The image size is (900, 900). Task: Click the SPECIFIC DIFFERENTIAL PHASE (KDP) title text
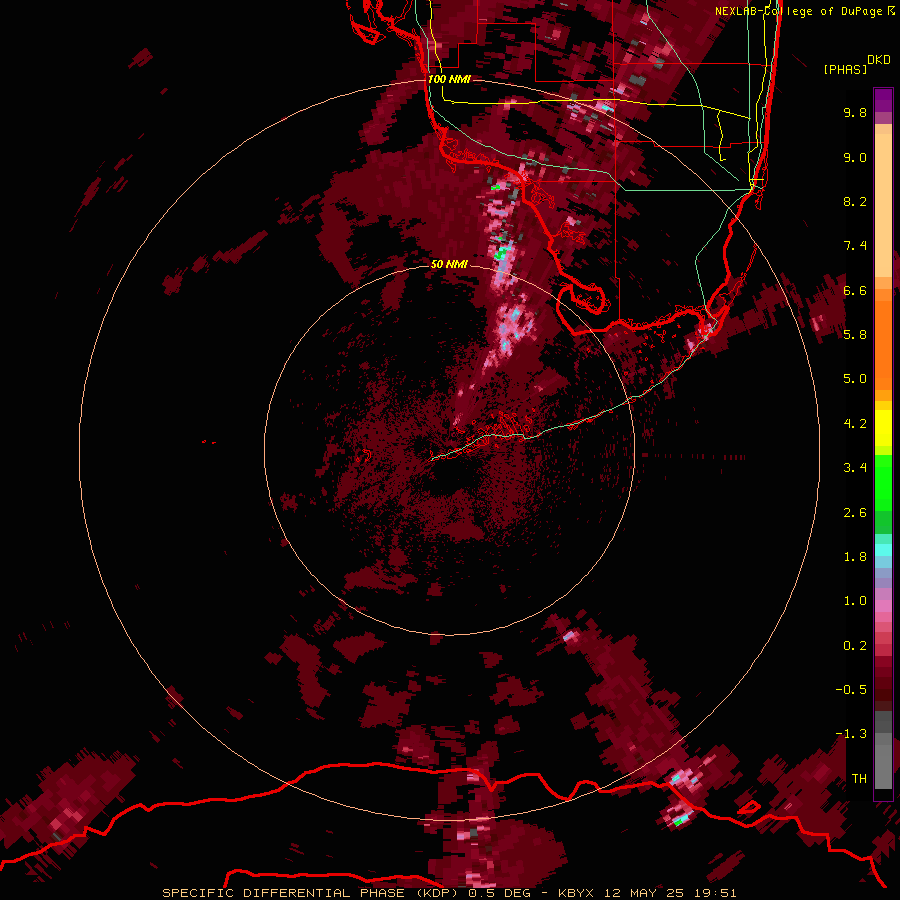click(x=310, y=893)
